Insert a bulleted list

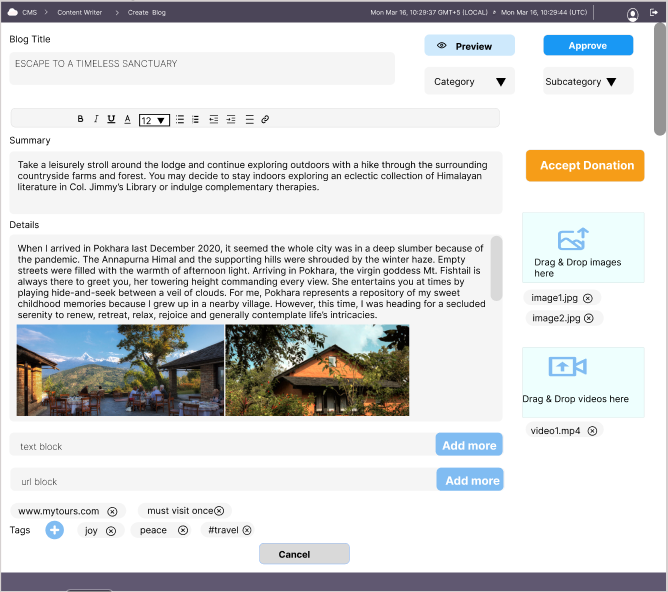tap(180, 119)
